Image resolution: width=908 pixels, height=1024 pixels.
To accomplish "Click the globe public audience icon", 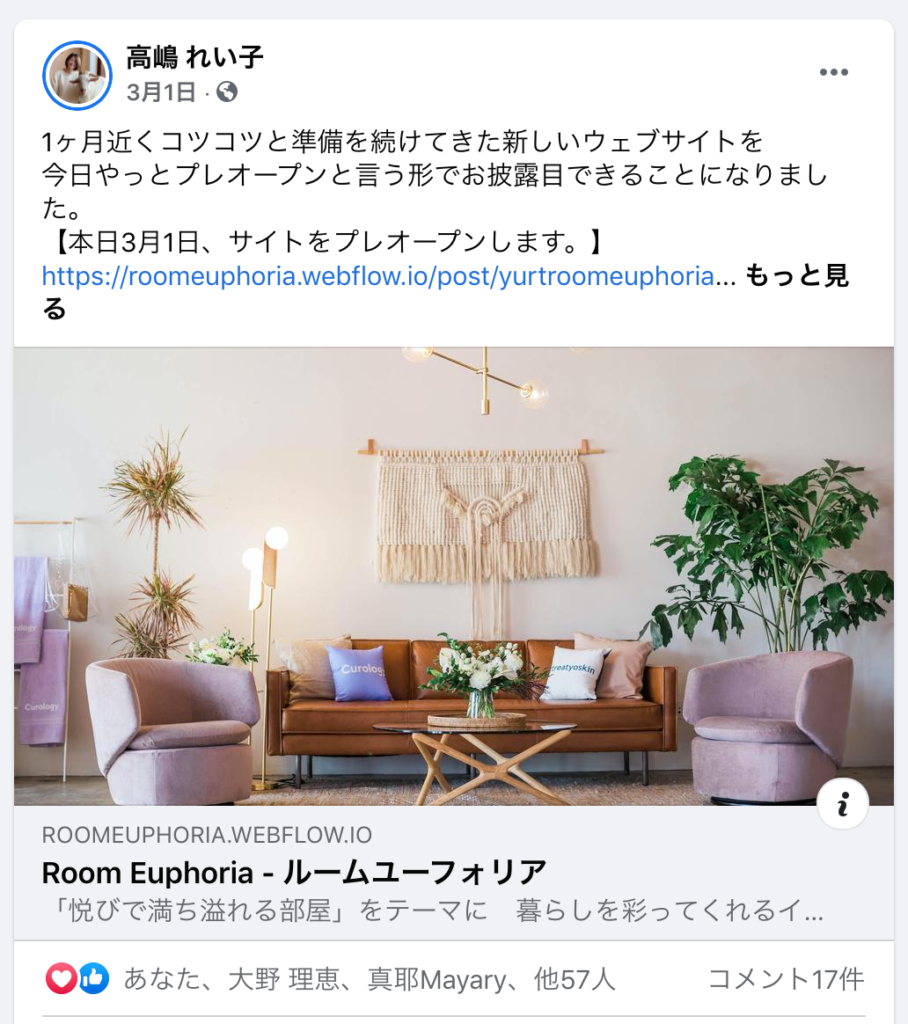I will (227, 92).
